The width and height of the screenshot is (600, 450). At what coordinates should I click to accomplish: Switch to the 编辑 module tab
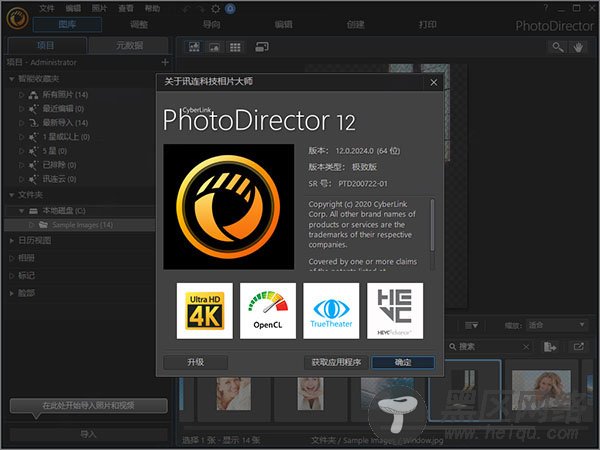click(284, 24)
